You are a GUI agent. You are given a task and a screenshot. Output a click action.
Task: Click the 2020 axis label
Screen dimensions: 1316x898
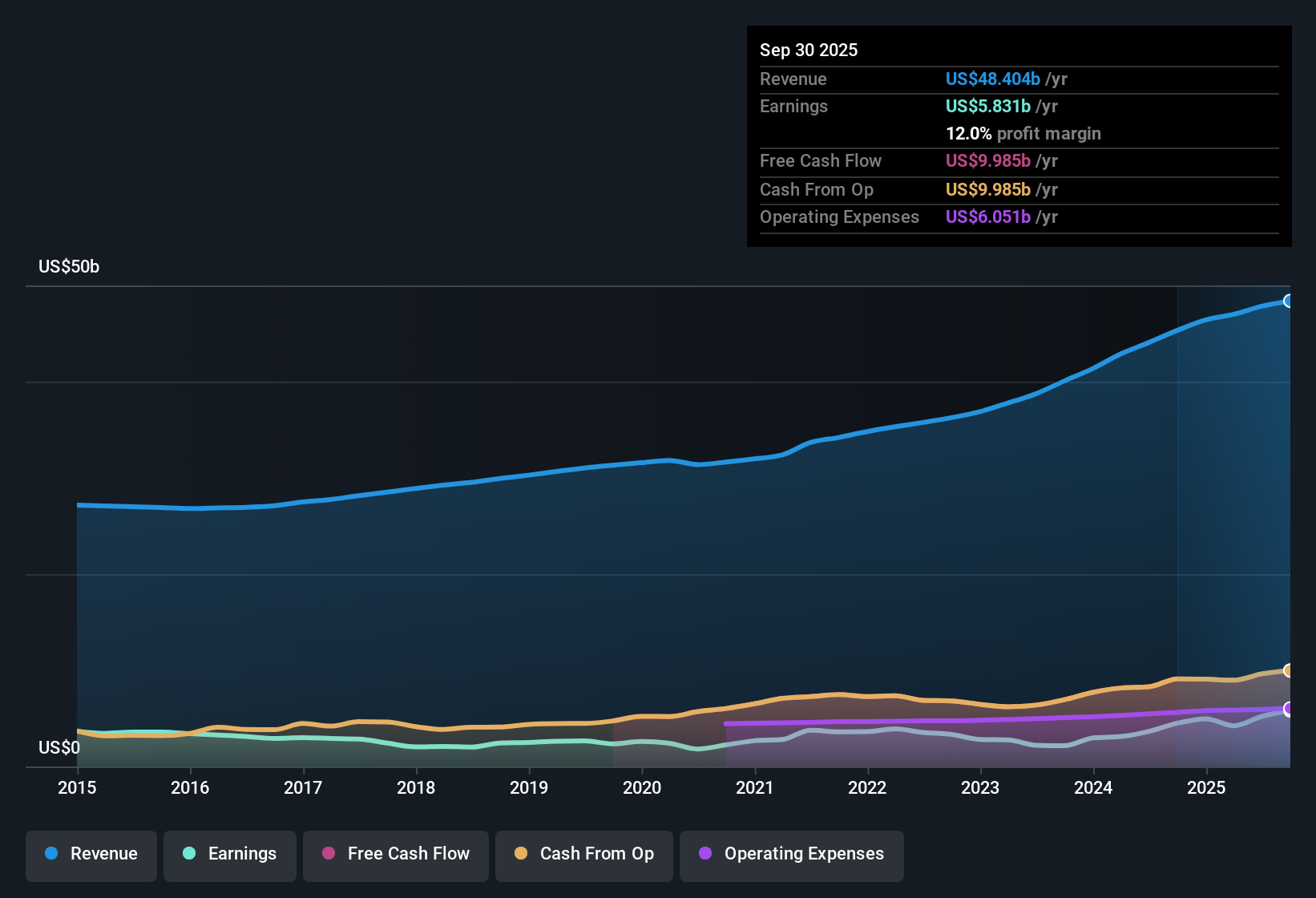641,788
